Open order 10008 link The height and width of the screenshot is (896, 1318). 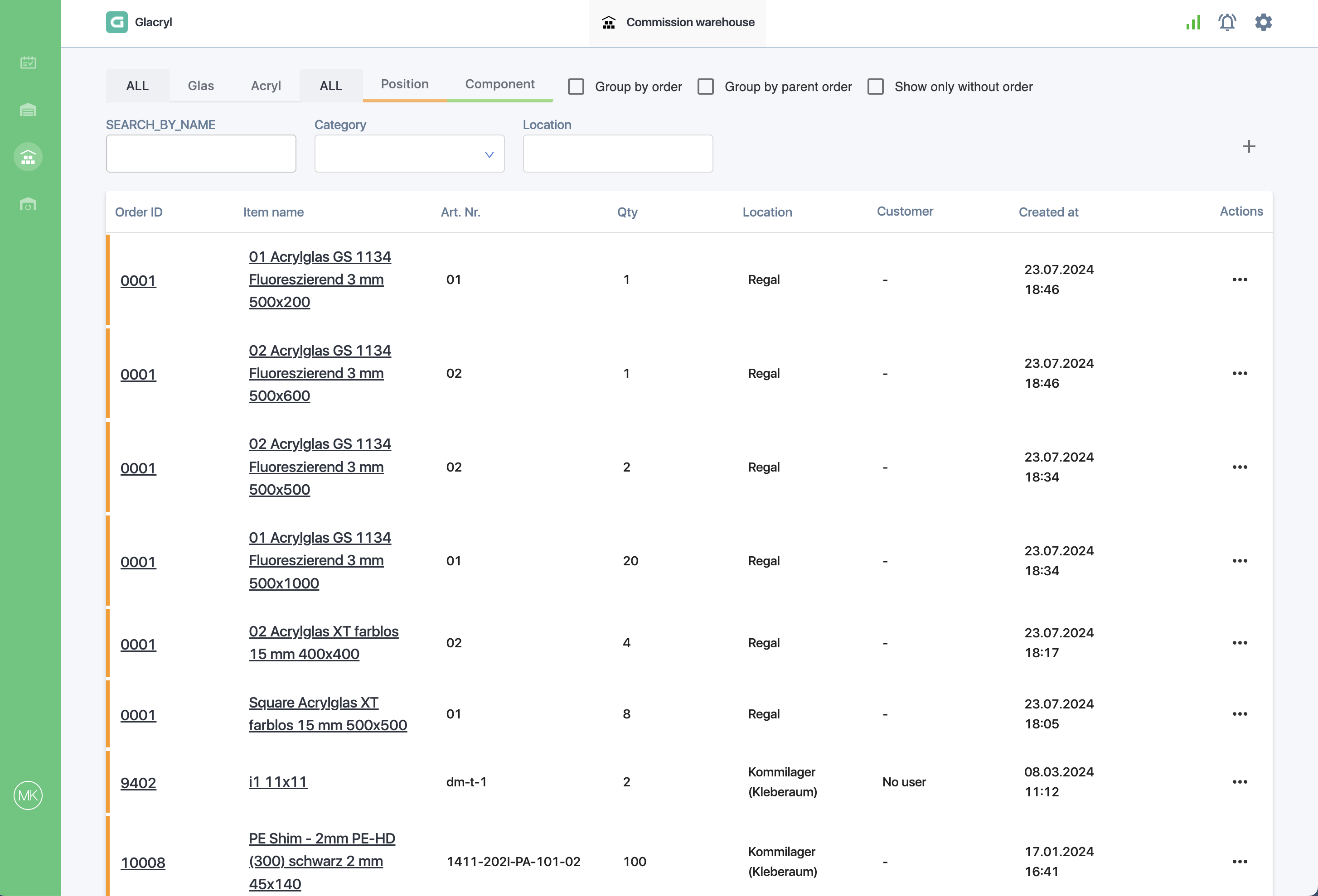pyautogui.click(x=143, y=863)
